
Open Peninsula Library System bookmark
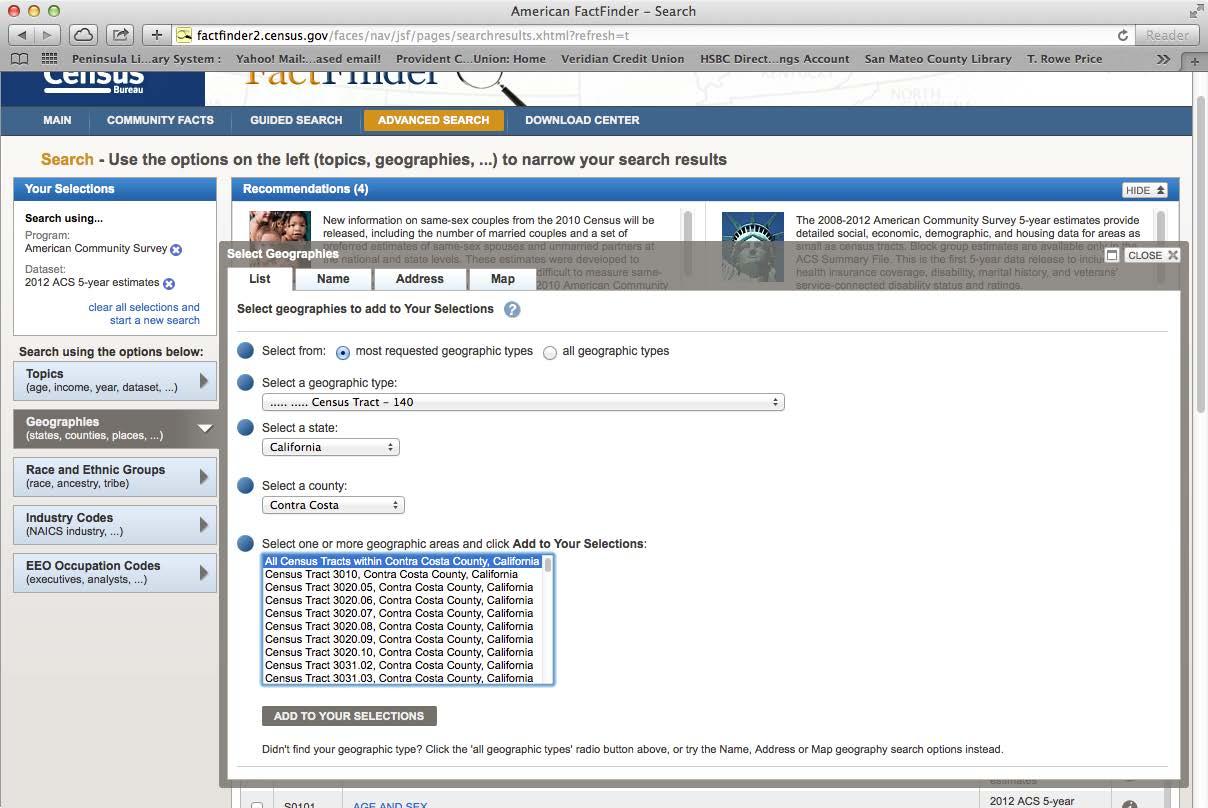[146, 59]
